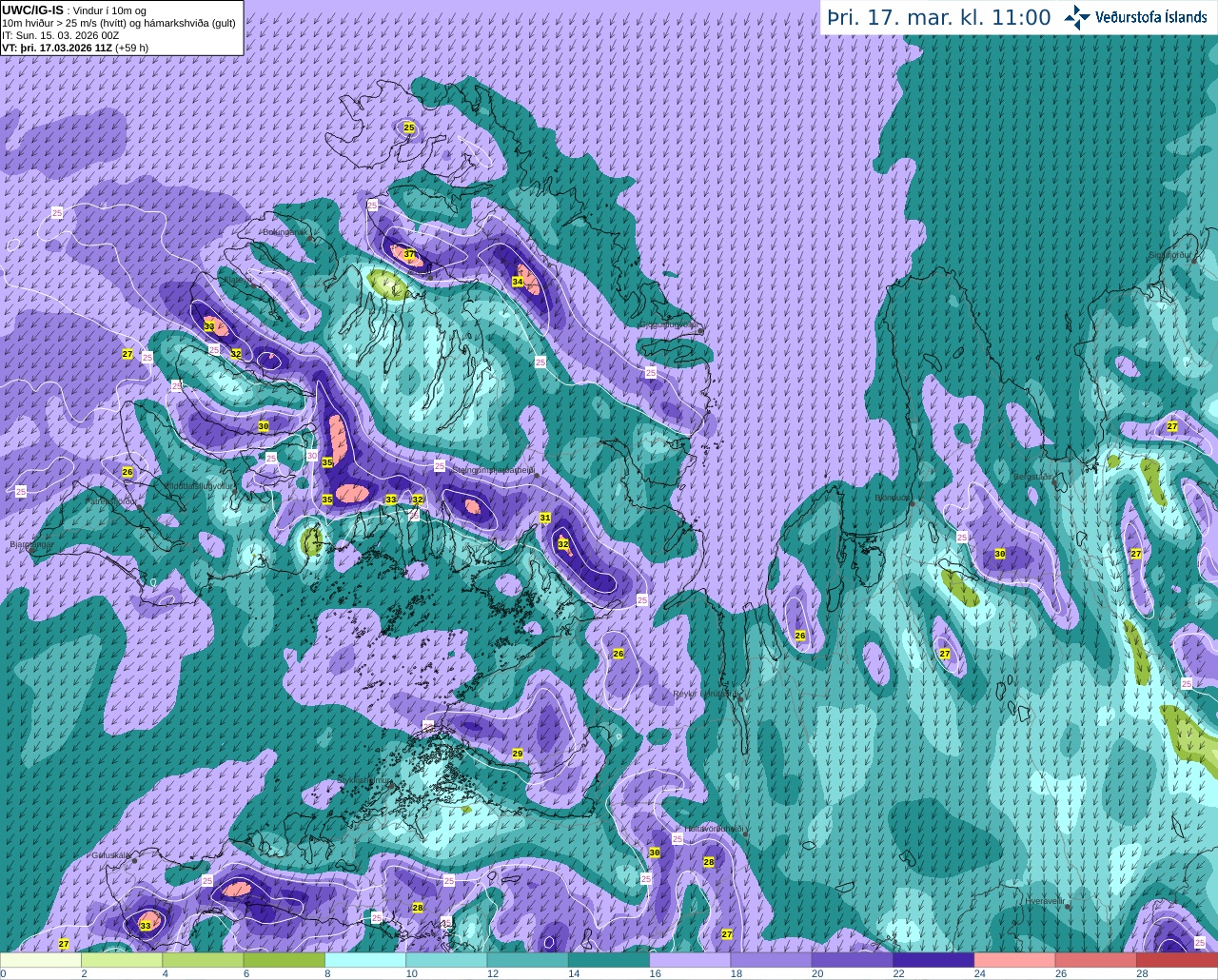This screenshot has height=980, width=1218.
Task: Click the Reykir í Hrútafirði station label
Action: (x=706, y=694)
